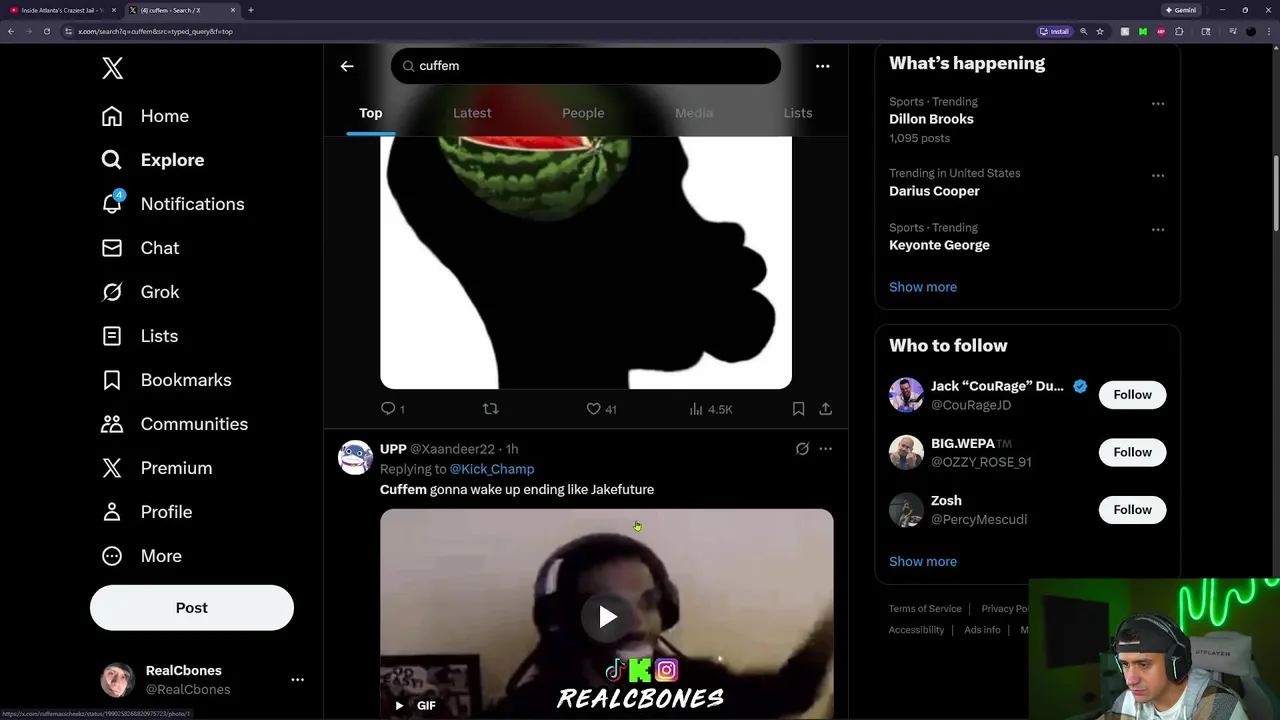Switch to the Media tab

[694, 113]
